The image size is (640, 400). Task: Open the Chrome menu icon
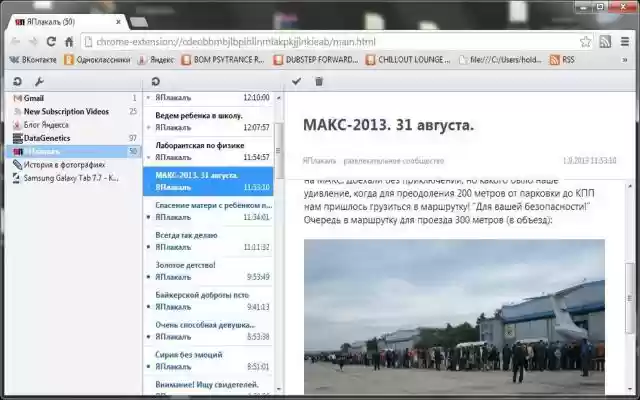pyautogui.click(x=626, y=41)
